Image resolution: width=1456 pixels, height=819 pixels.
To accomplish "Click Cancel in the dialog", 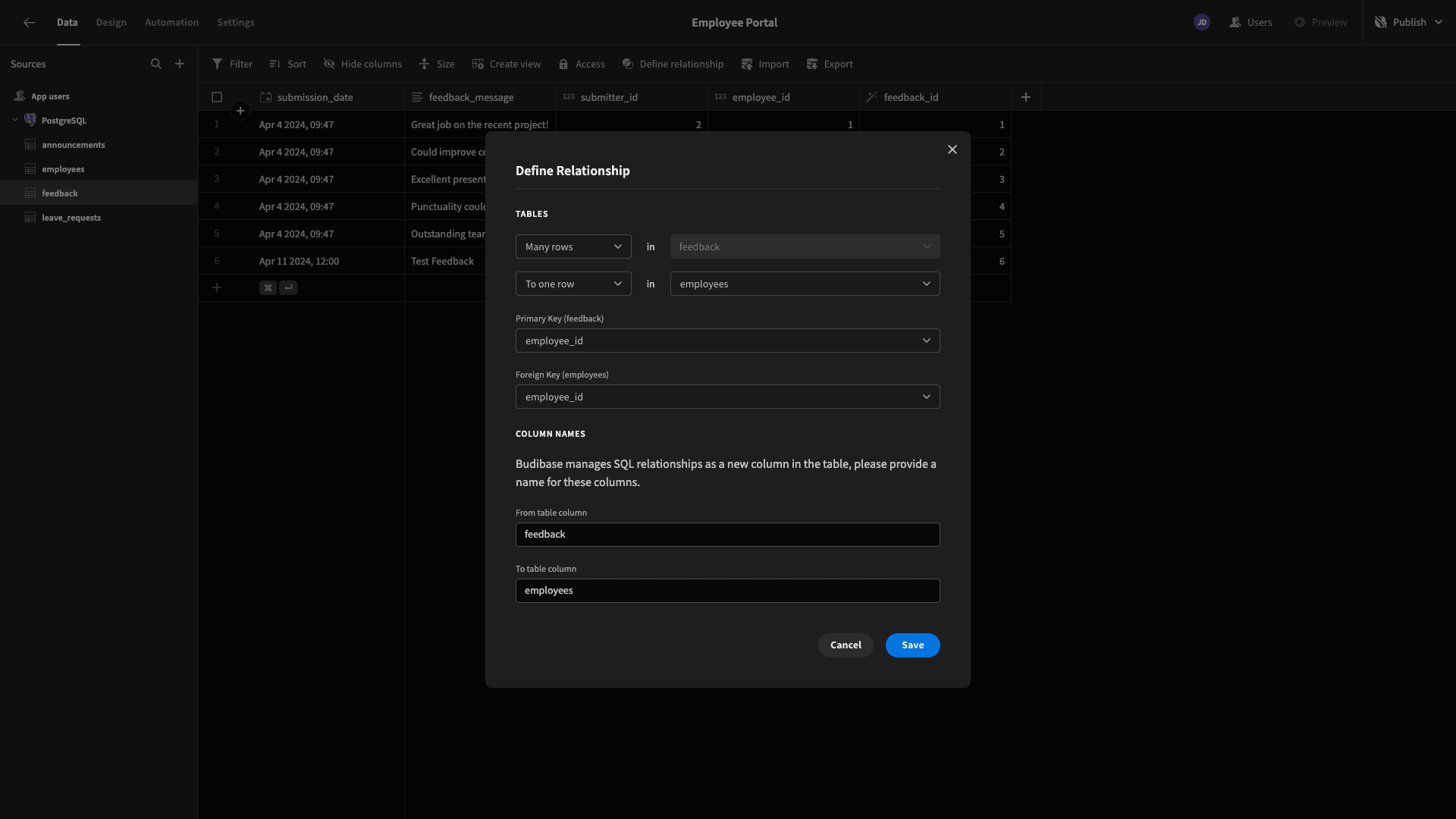I will coord(846,645).
